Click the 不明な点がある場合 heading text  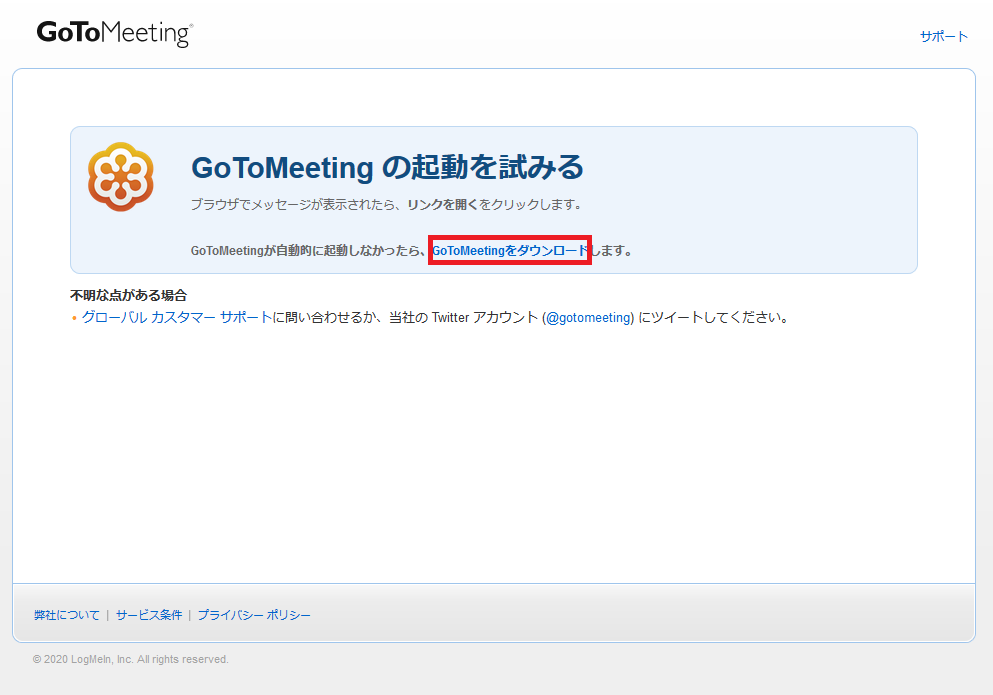click(129, 295)
